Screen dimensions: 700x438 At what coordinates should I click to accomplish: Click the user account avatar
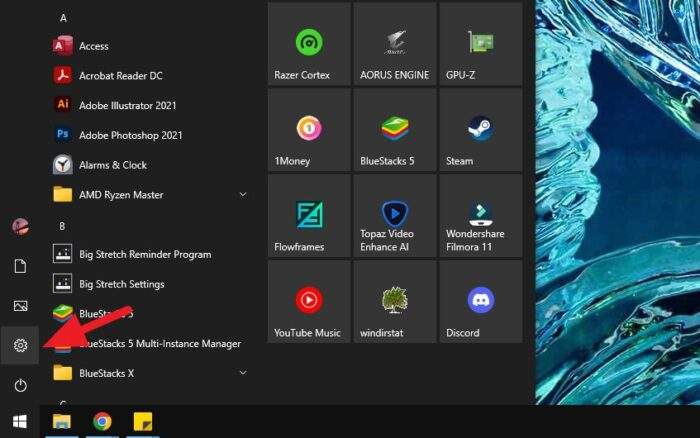(x=20, y=227)
